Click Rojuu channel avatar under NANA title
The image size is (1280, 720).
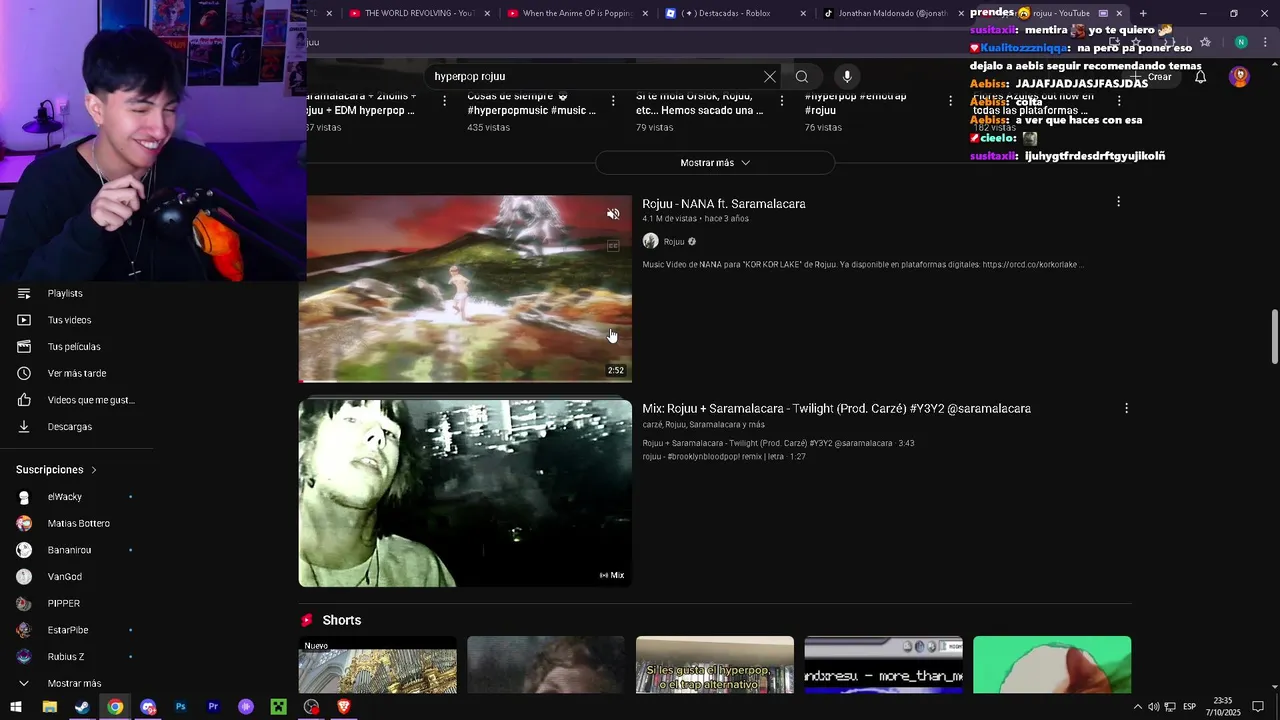pyautogui.click(x=650, y=241)
